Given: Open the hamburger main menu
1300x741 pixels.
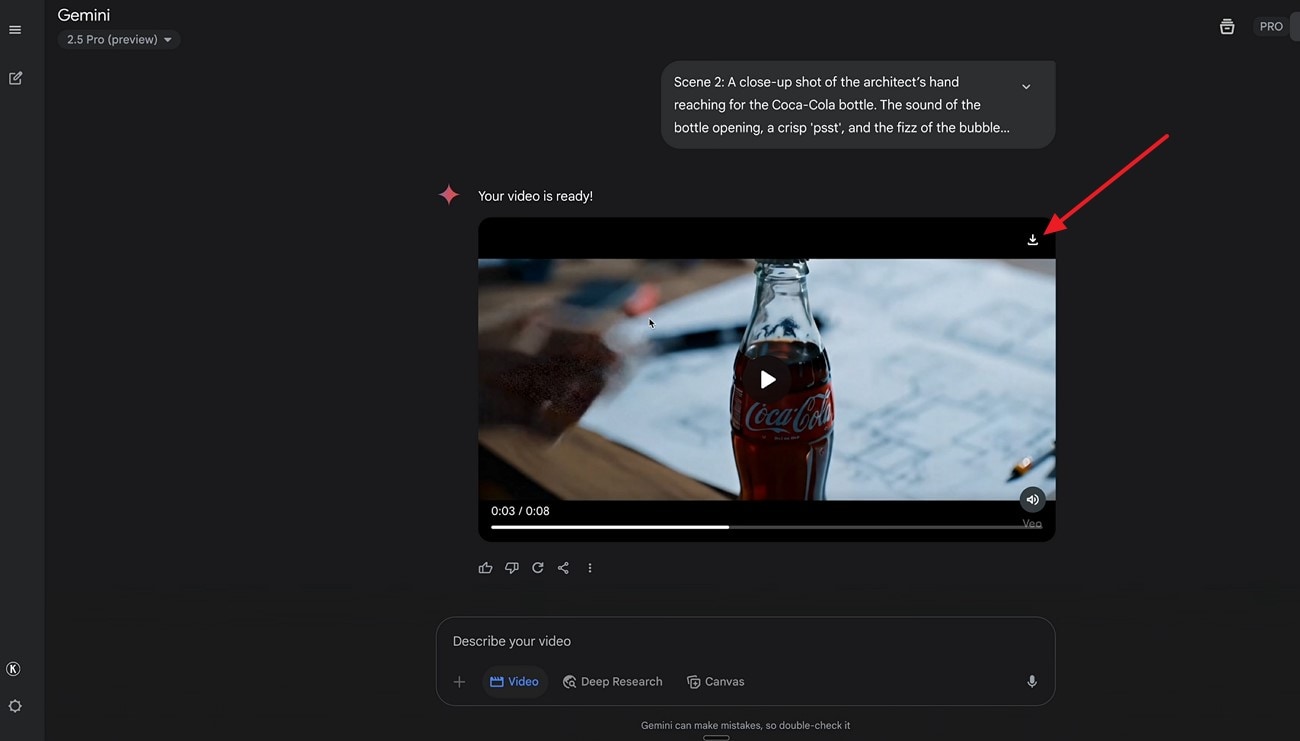Looking at the screenshot, I should [15, 30].
